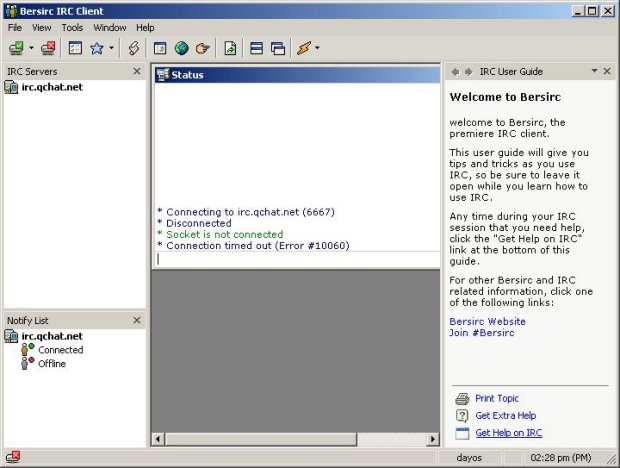
Task: Open the Window menu
Action: 110,27
